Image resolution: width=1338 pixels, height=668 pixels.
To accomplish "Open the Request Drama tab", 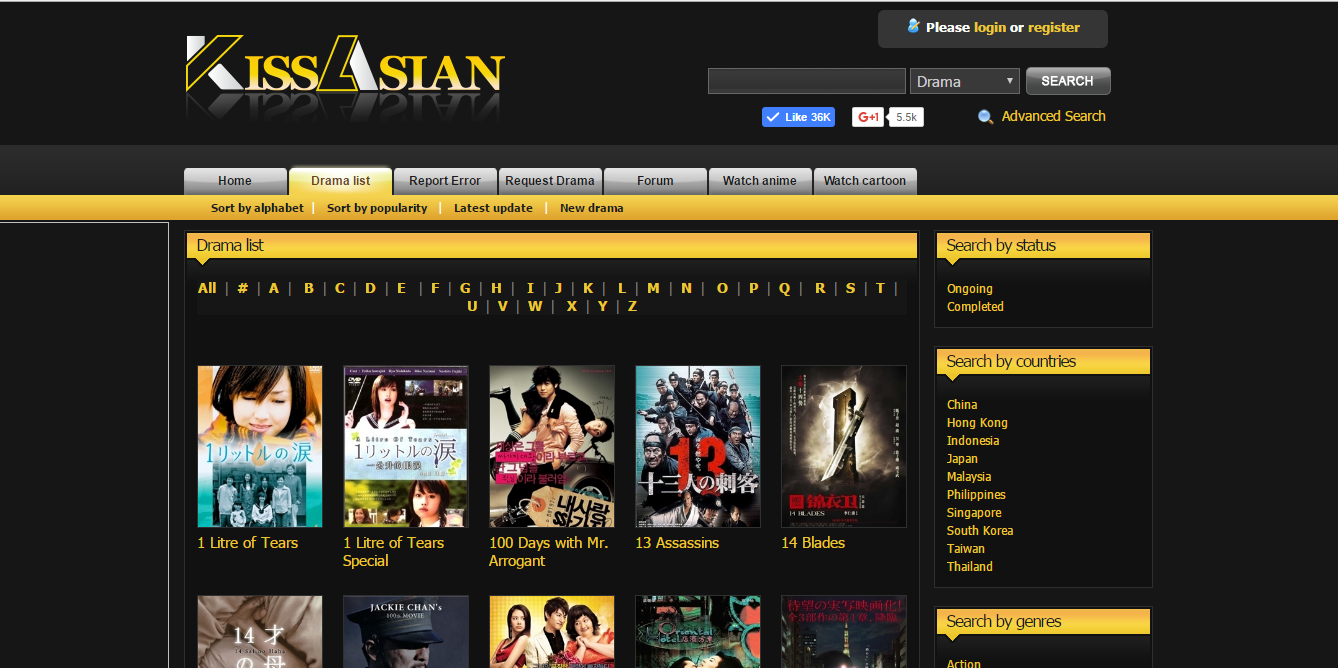I will point(550,181).
